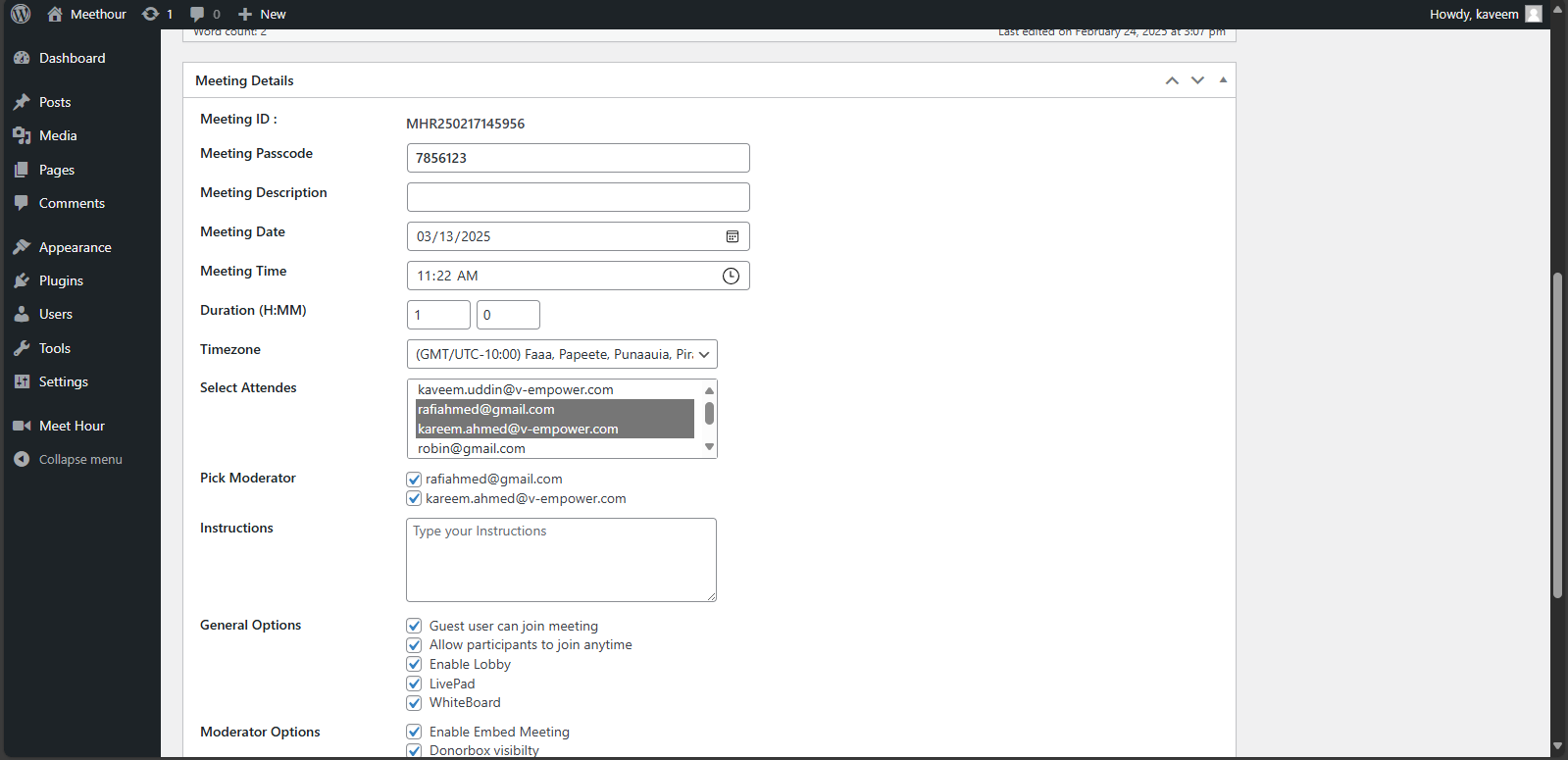The height and width of the screenshot is (760, 1568).
Task: Uncheck kareem.ahmed@v-empower.com as moderator
Action: coord(414,499)
